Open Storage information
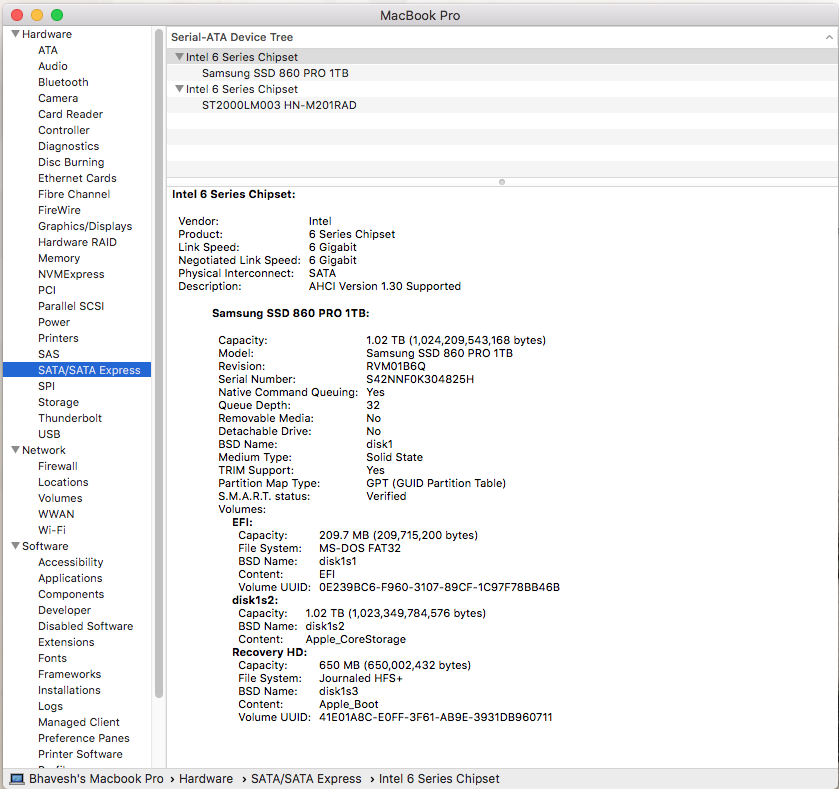 point(58,402)
